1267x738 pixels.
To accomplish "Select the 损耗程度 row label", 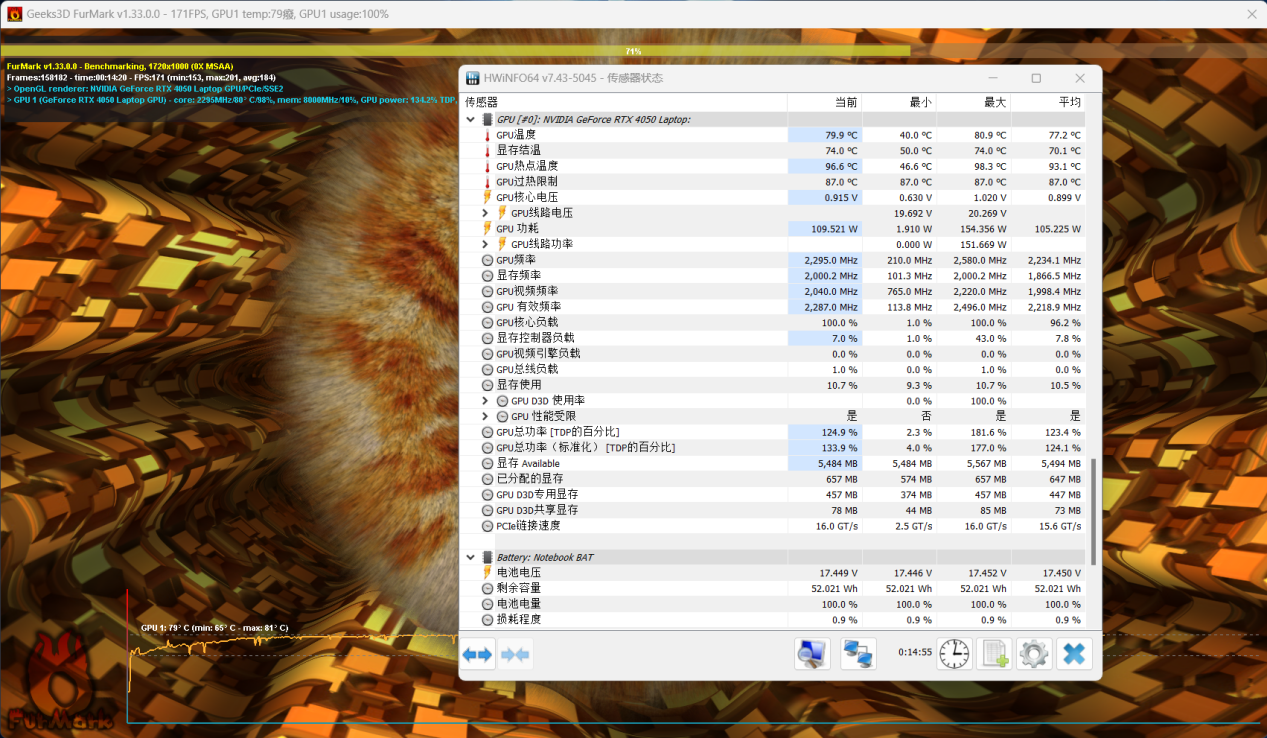I will (x=519, y=620).
